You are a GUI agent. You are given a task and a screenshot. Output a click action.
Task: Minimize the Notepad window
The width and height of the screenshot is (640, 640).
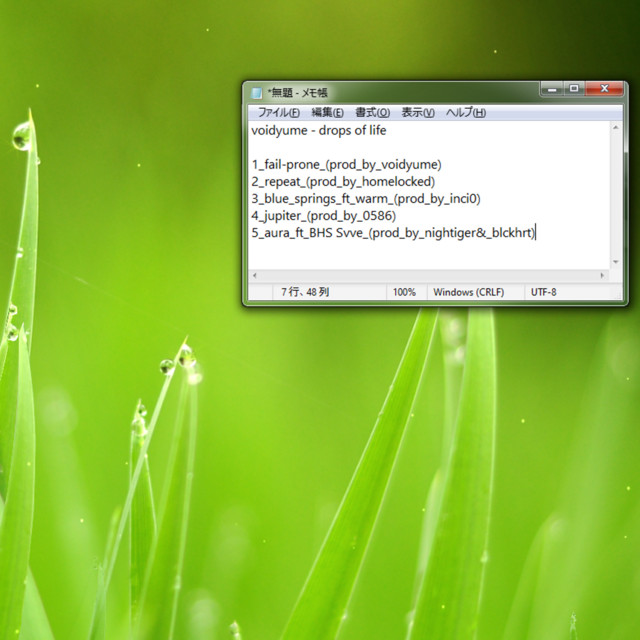click(553, 89)
